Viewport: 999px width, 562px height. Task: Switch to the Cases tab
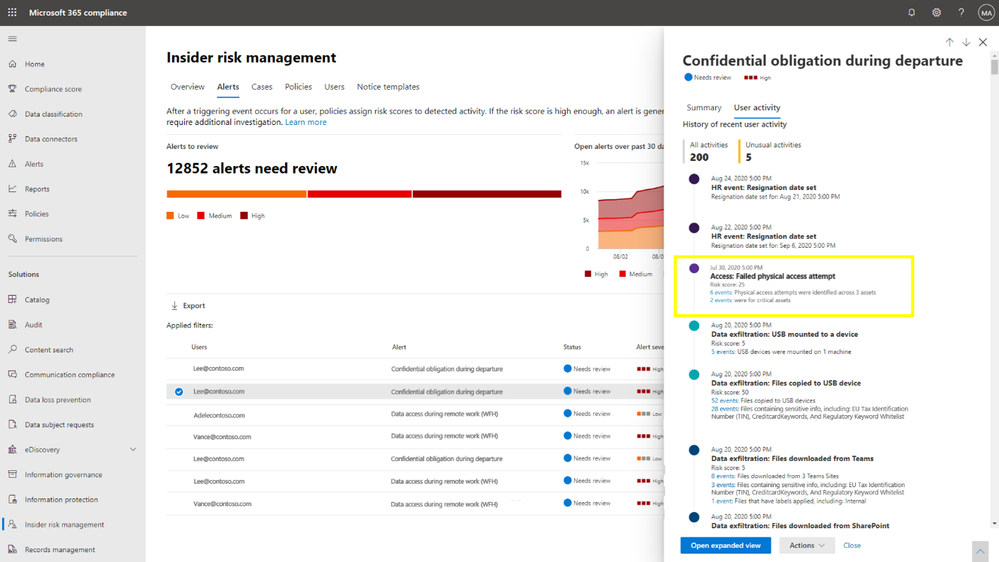(262, 87)
